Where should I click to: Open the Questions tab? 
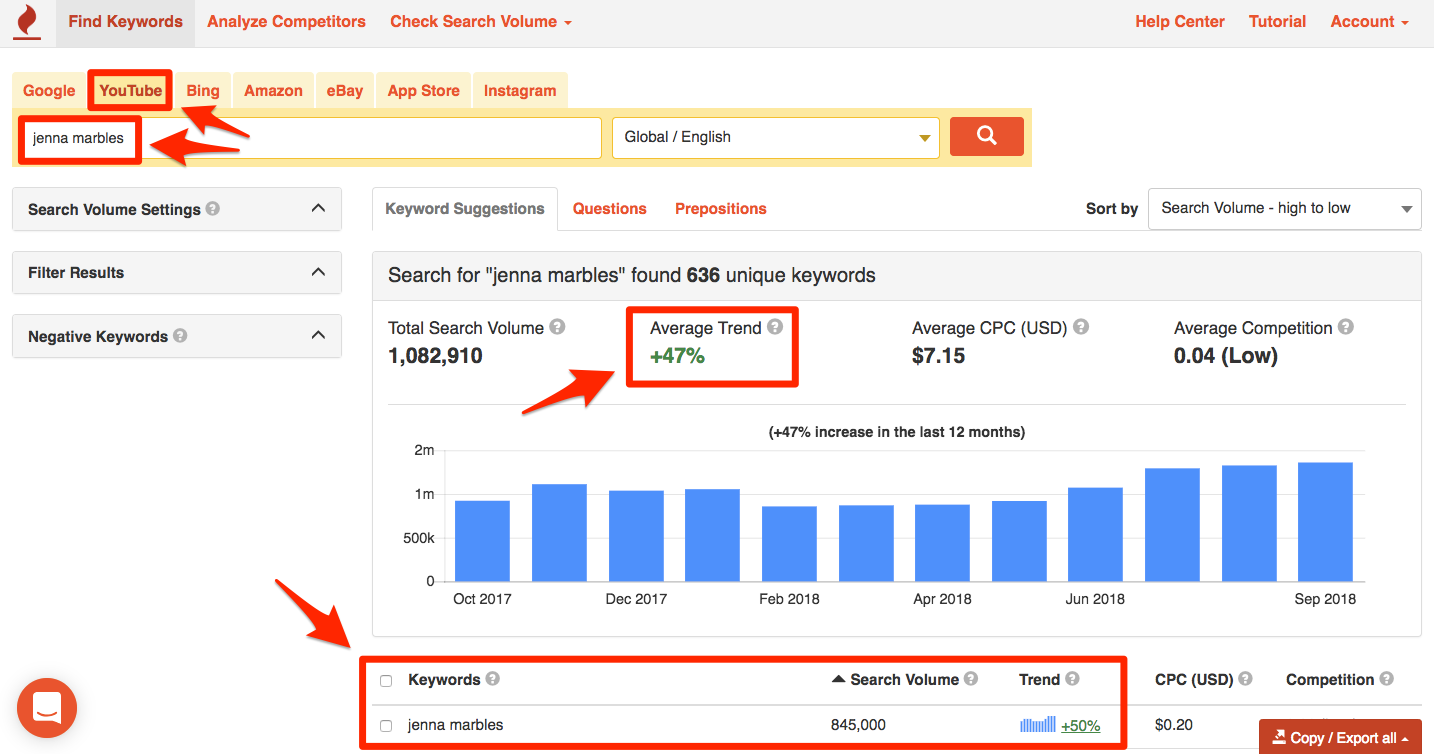coord(609,209)
